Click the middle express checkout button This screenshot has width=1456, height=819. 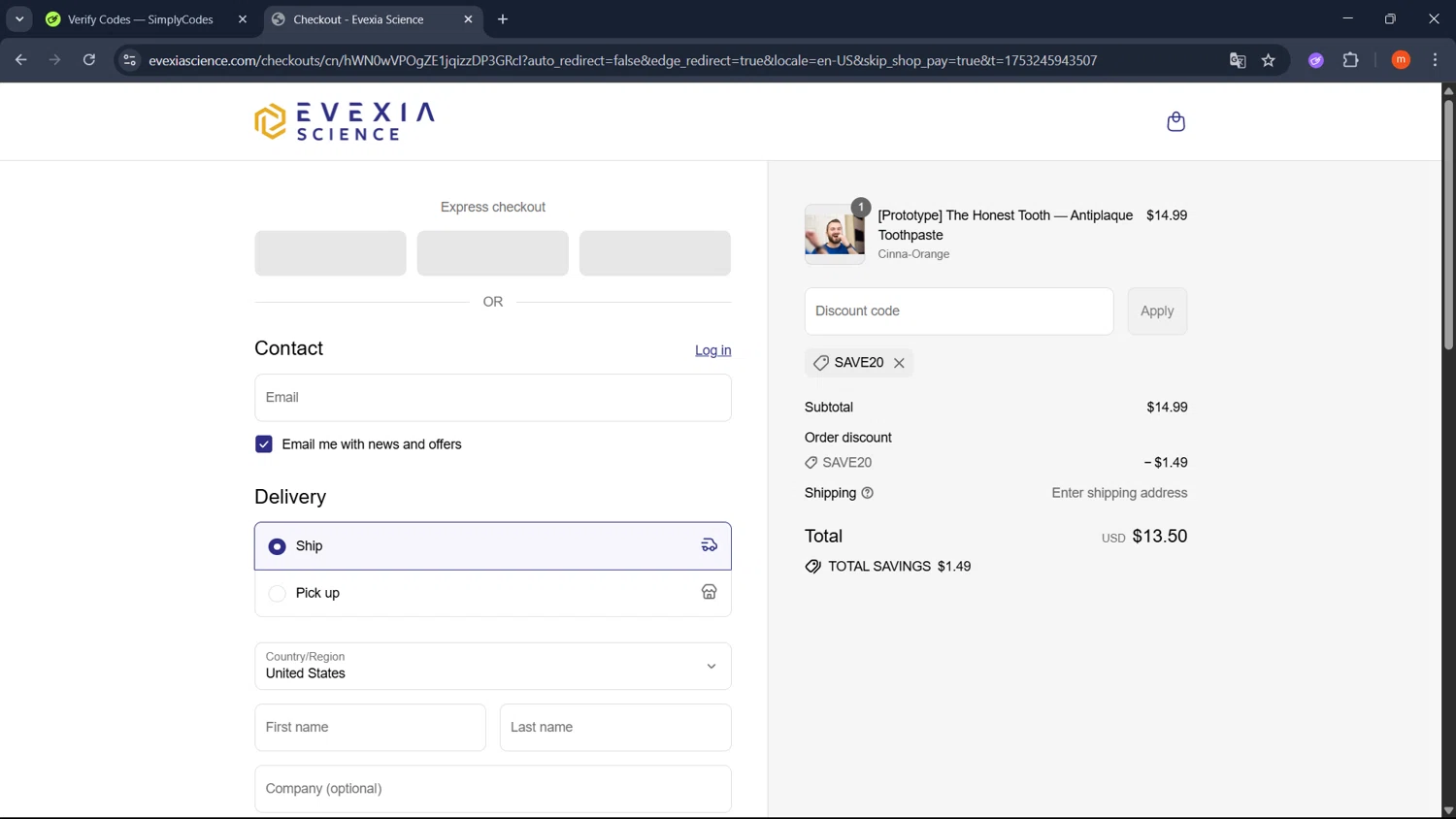493,253
